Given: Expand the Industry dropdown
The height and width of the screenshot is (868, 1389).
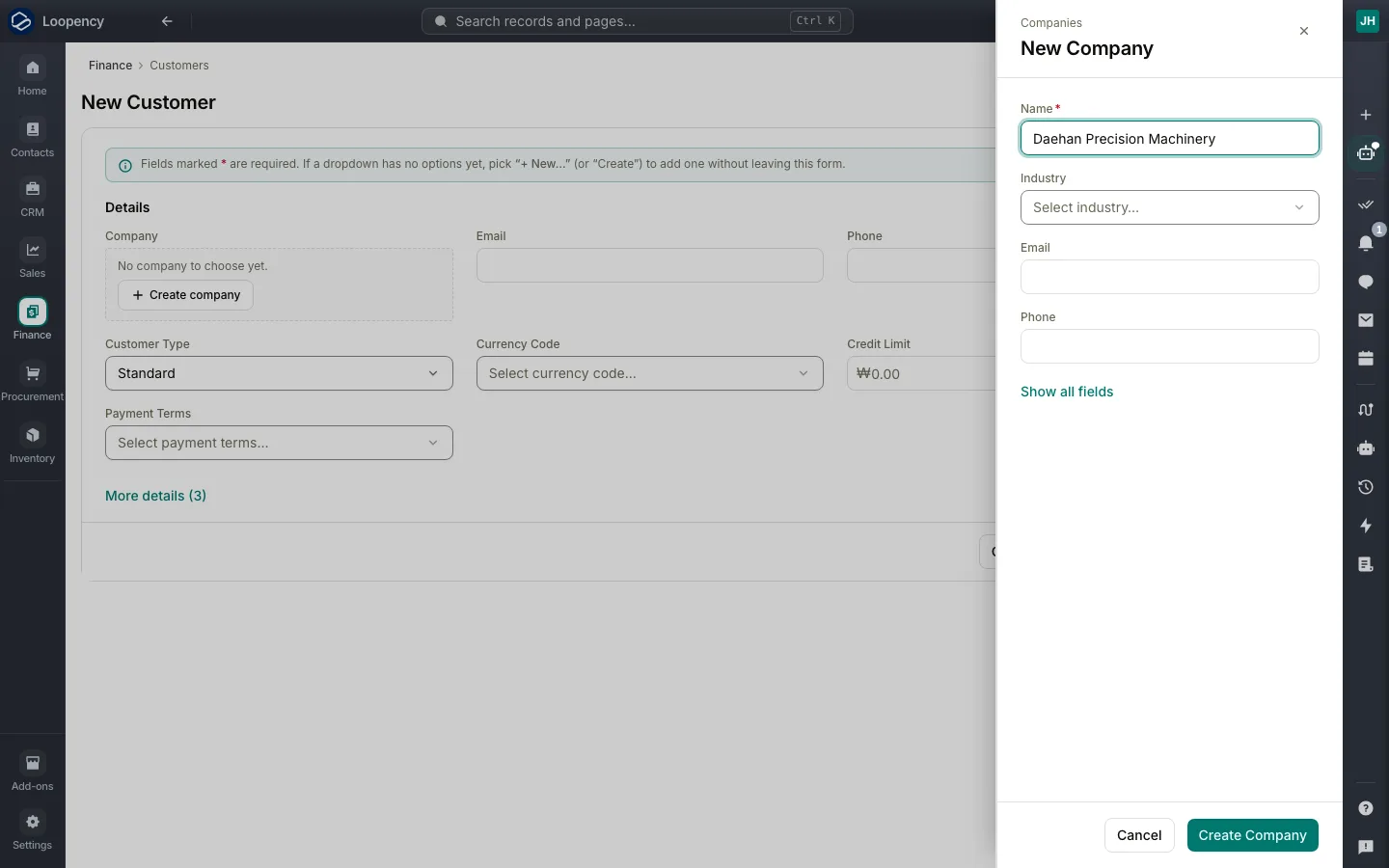Looking at the screenshot, I should click(x=1169, y=207).
